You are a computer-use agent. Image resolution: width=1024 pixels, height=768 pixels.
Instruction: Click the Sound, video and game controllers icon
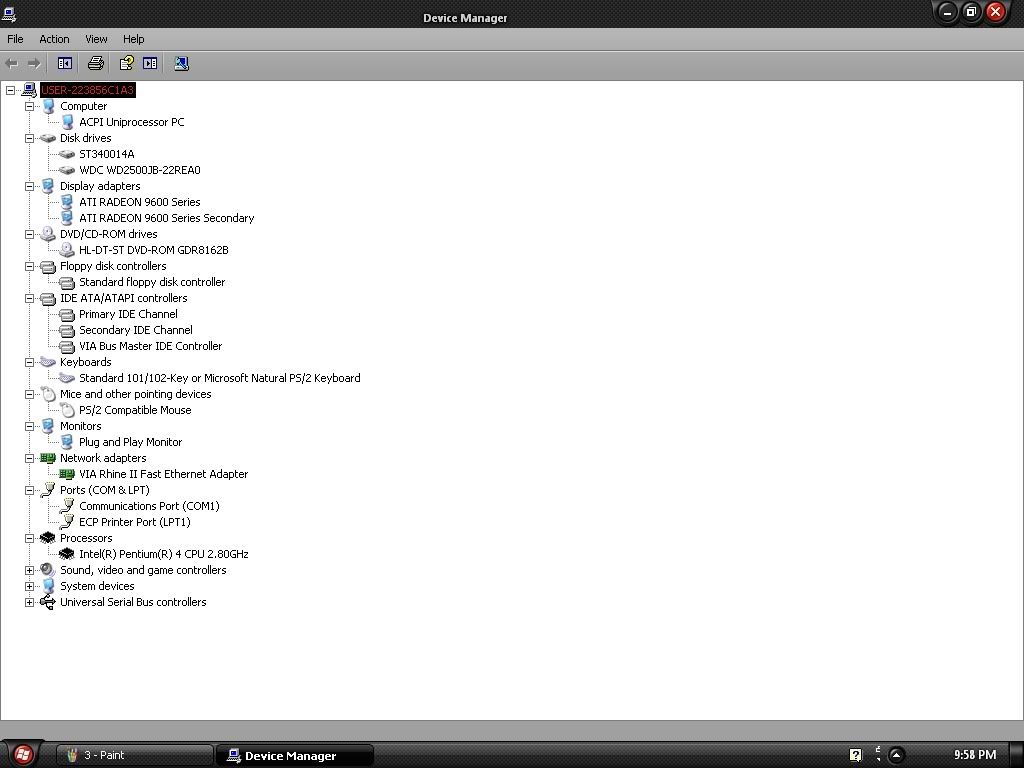click(x=48, y=570)
